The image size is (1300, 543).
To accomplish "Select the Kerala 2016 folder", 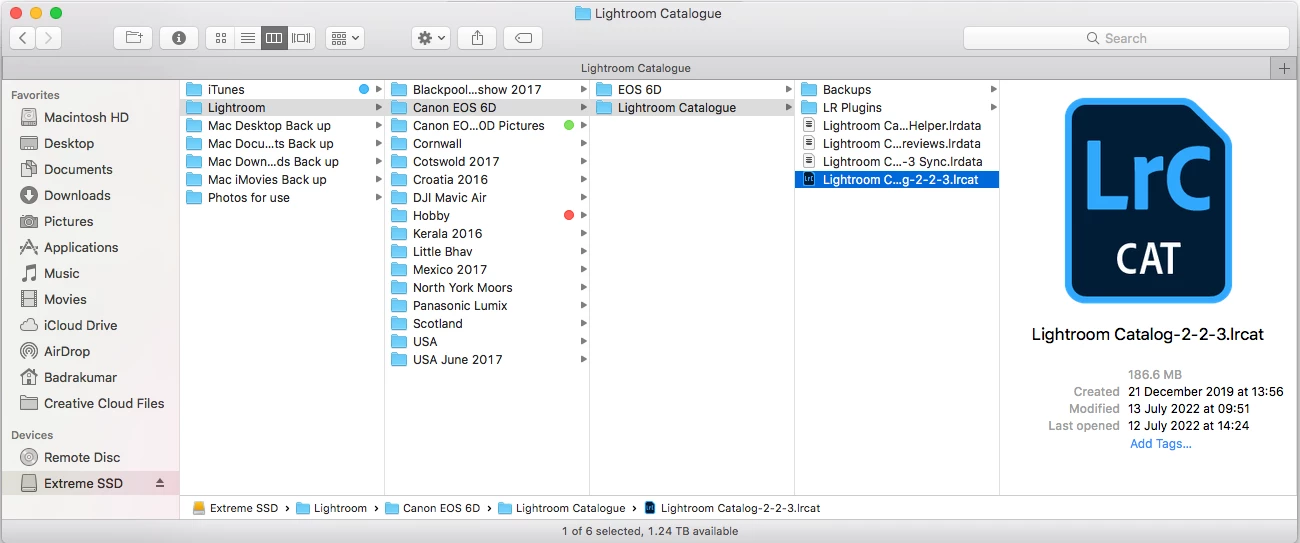I will 447,233.
